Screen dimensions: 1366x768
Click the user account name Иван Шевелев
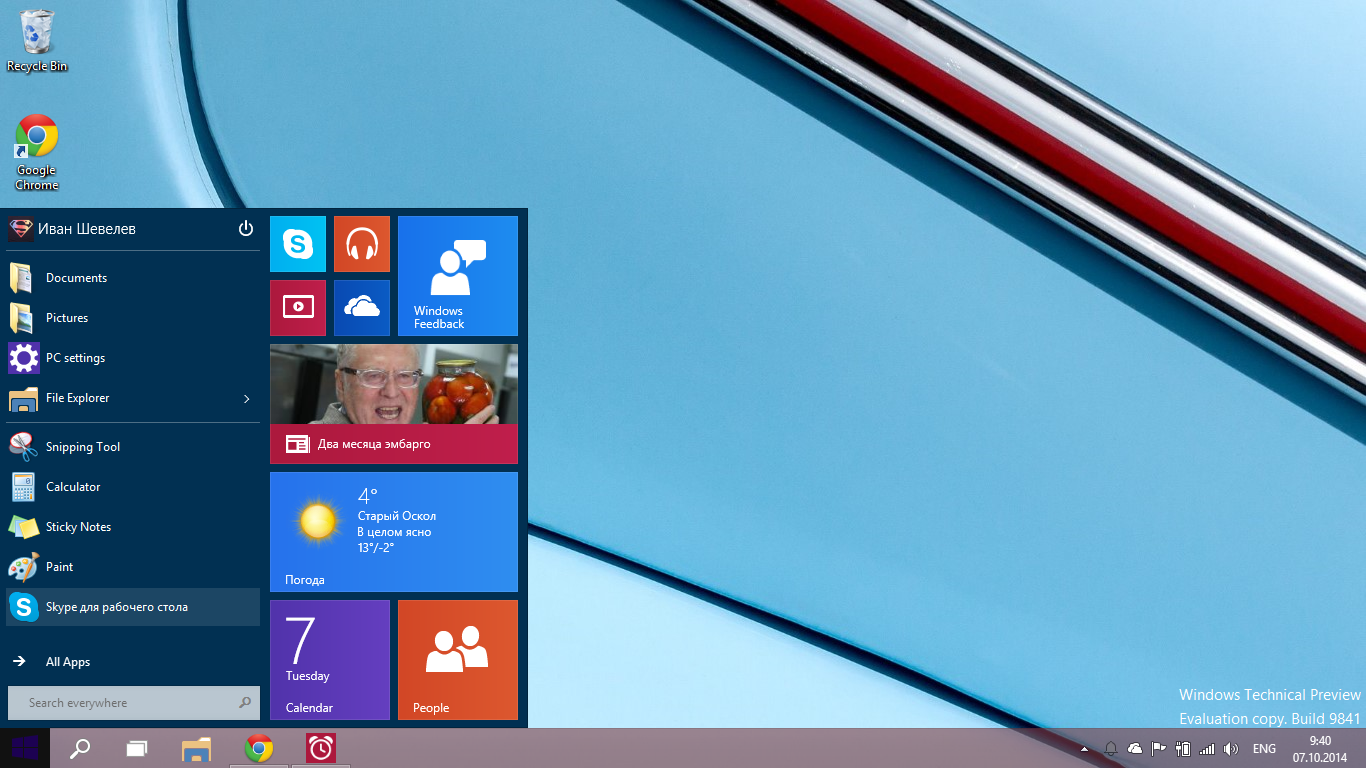[x=86, y=229]
